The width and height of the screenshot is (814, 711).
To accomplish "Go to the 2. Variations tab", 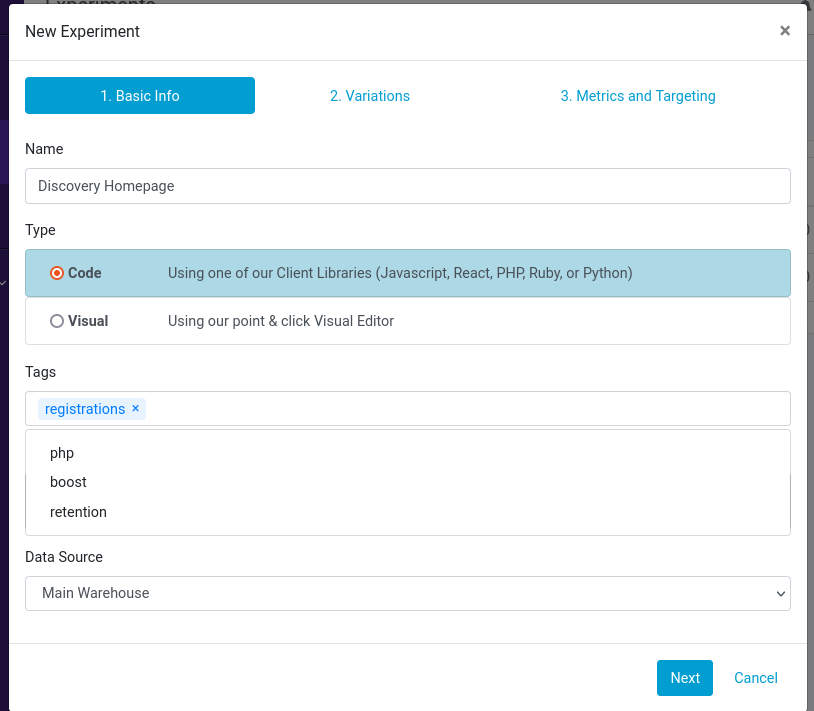I will [x=370, y=96].
